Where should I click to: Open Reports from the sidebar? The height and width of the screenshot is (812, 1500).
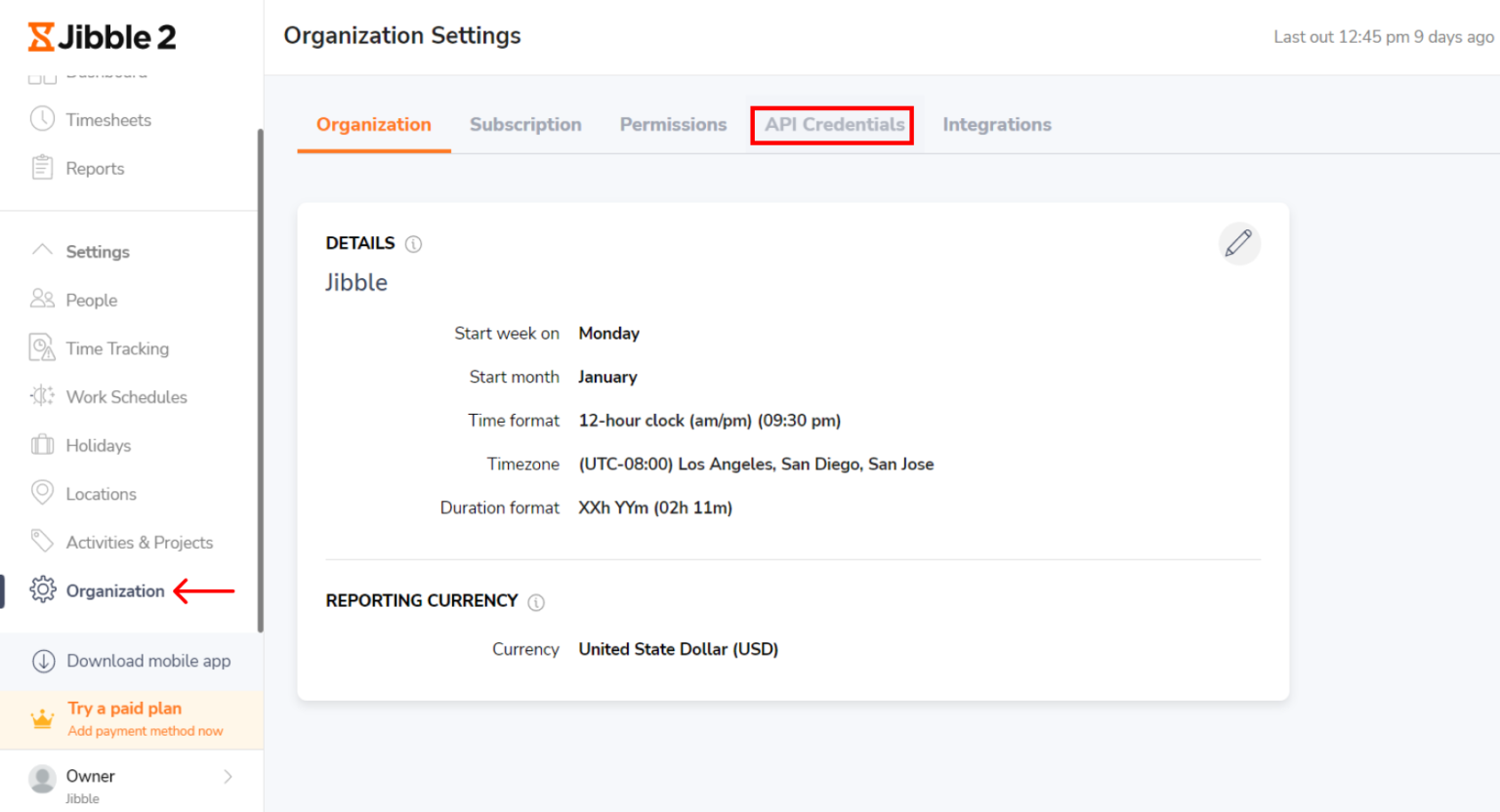(95, 169)
